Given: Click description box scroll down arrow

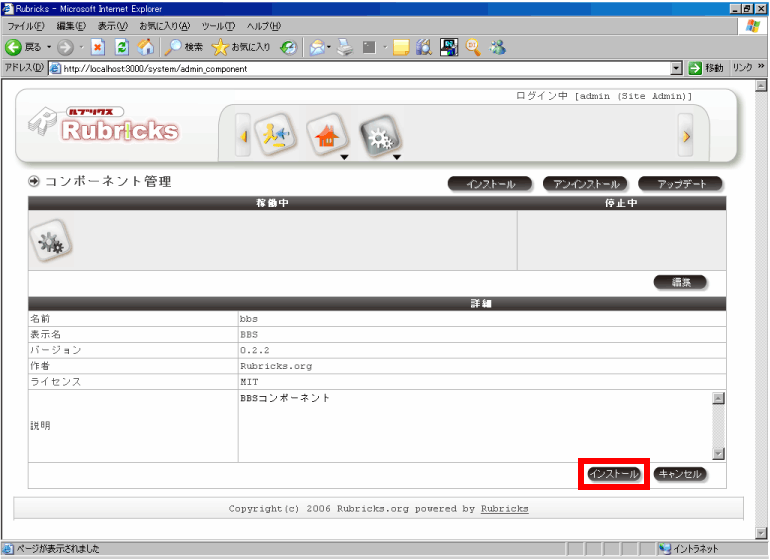Looking at the screenshot, I should (718, 454).
